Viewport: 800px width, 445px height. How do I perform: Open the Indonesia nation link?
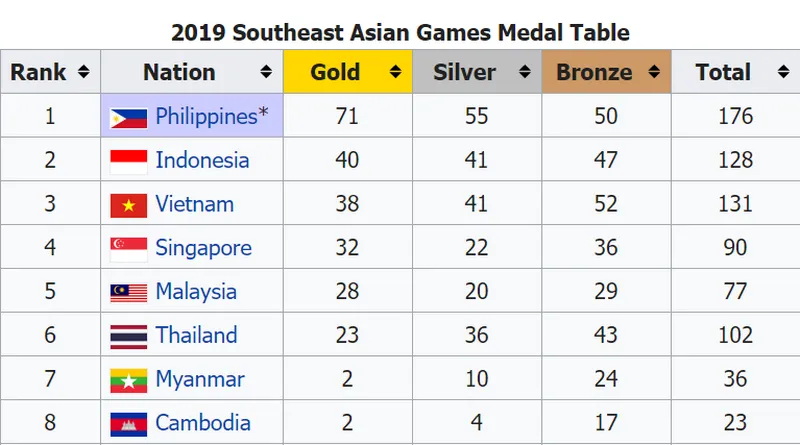click(202, 161)
